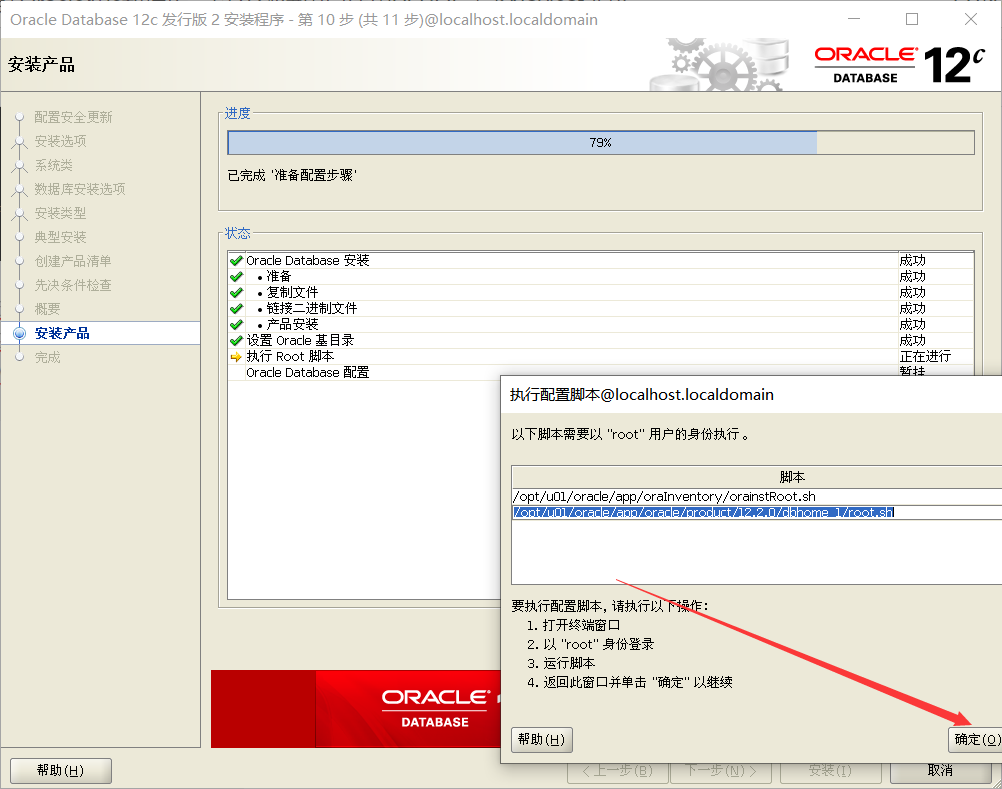Select the 安装选项 step

[x=60, y=141]
